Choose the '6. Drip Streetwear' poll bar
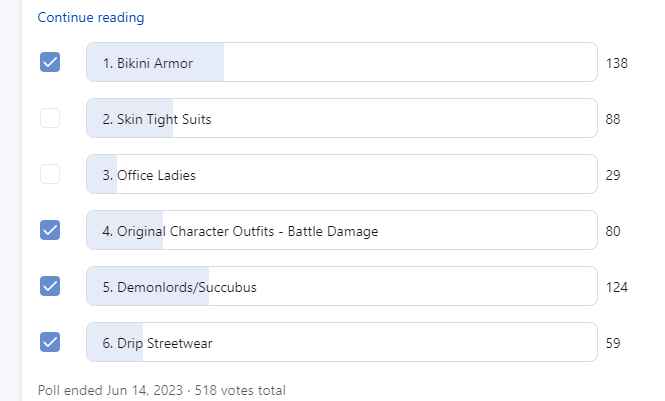Viewport: 665px width, 401px height. tap(342, 342)
